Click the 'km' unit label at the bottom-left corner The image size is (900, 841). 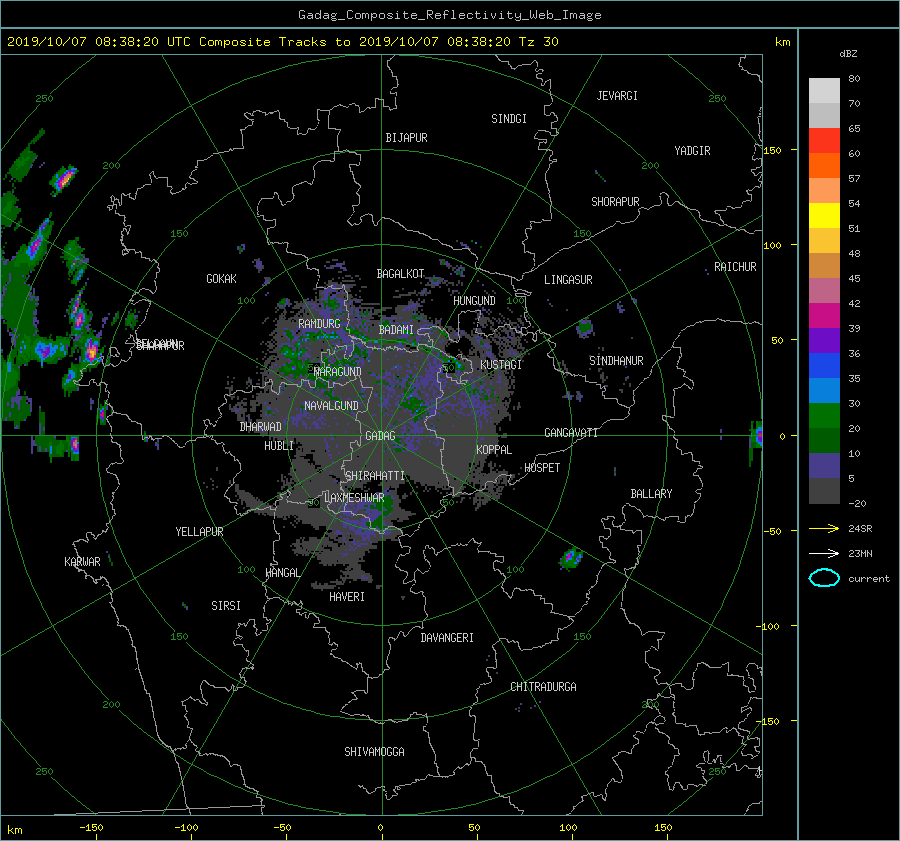pyautogui.click(x=15, y=831)
